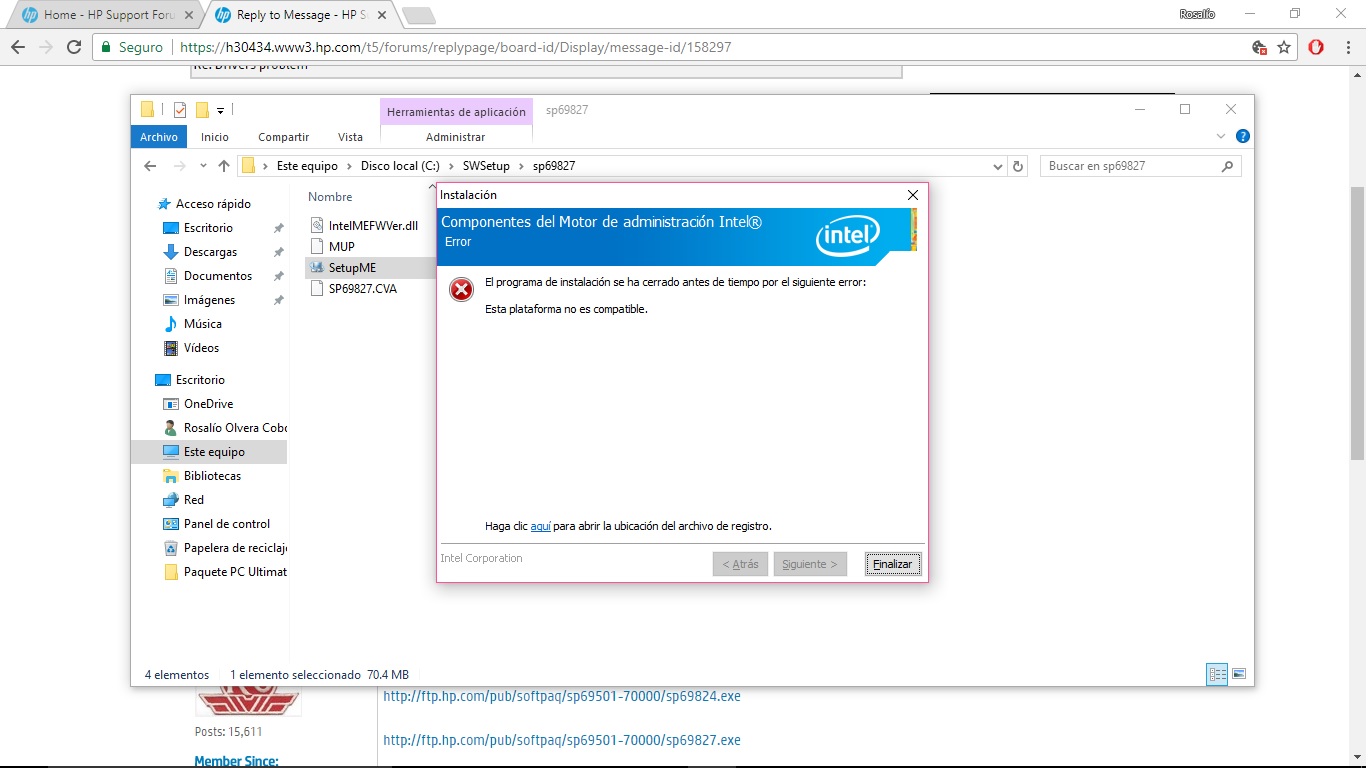Select OneDrive in the navigation pane
Screen dimensions: 1368x770
click(208, 404)
